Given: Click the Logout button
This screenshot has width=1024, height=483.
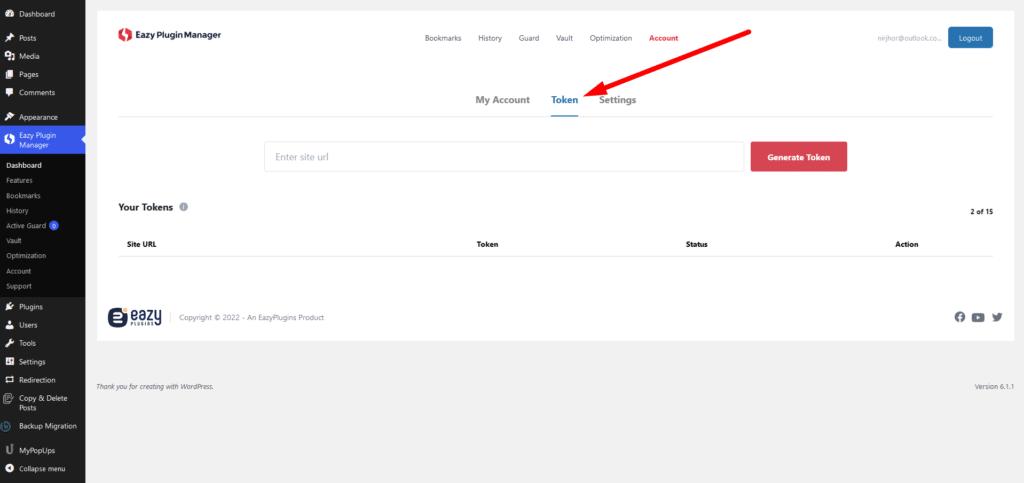Looking at the screenshot, I should (x=970, y=38).
